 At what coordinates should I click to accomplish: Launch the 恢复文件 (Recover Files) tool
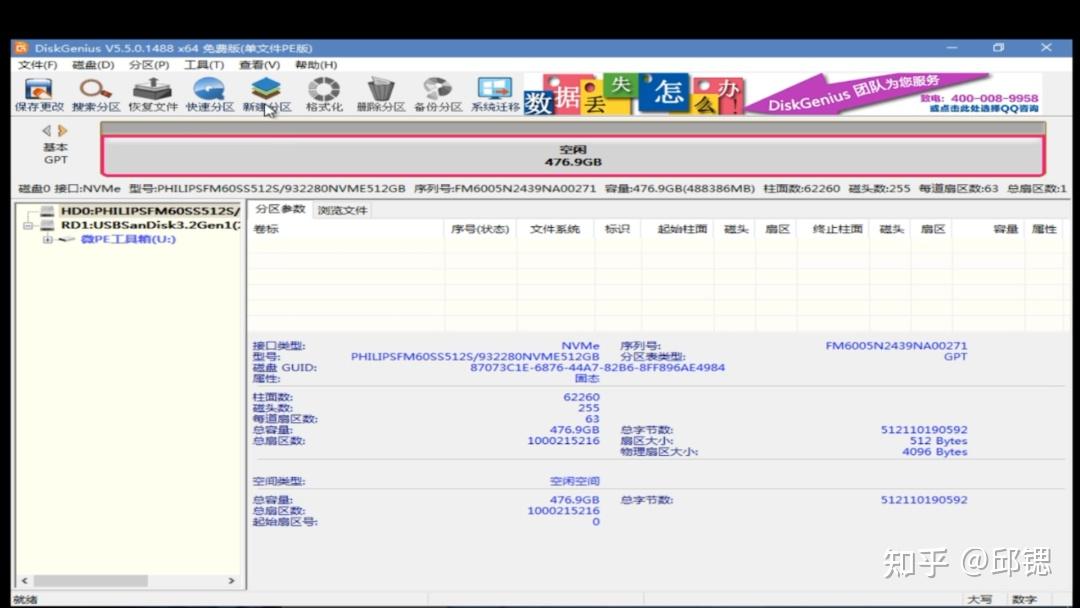click(x=152, y=94)
